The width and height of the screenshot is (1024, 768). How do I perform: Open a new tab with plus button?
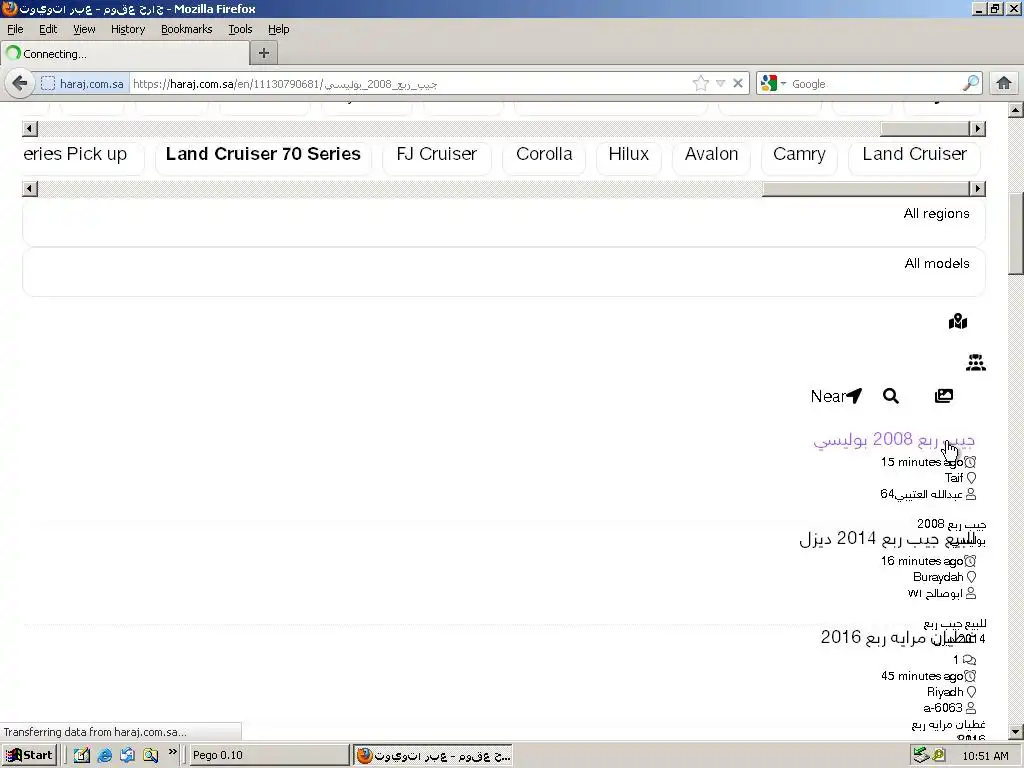point(264,54)
